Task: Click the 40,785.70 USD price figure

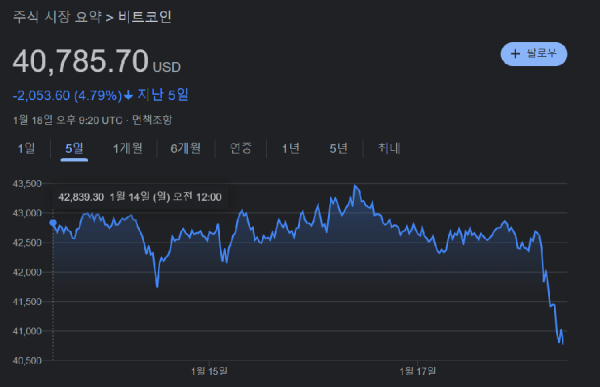Action: 96,61
